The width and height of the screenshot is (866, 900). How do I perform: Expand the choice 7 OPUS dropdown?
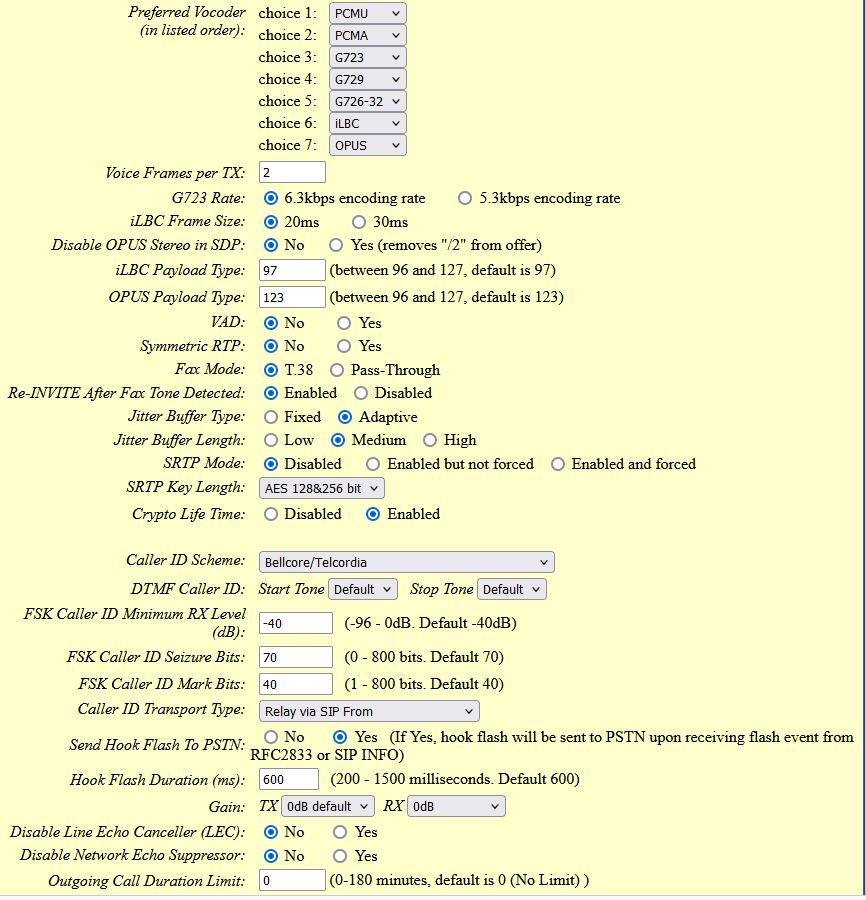367,145
